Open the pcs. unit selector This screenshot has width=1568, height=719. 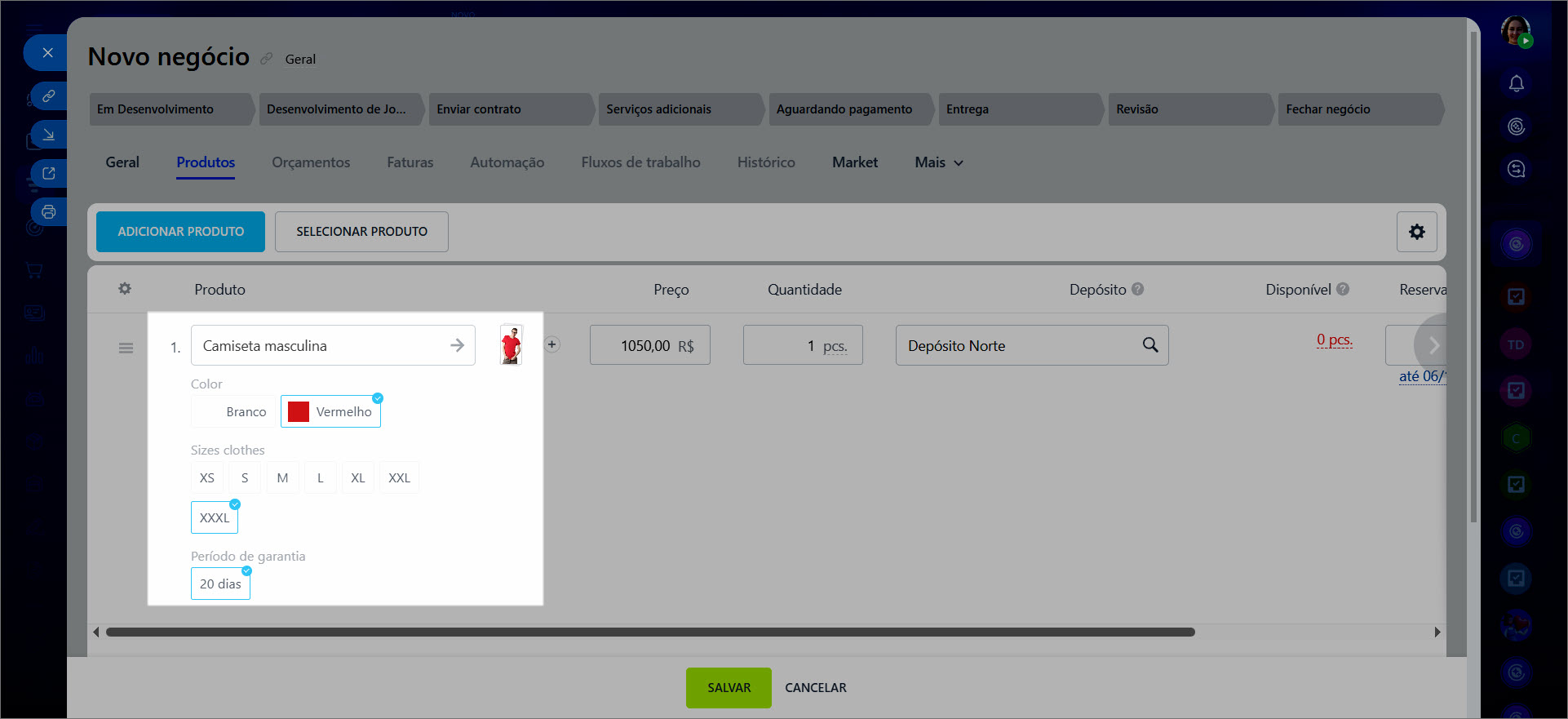[835, 346]
